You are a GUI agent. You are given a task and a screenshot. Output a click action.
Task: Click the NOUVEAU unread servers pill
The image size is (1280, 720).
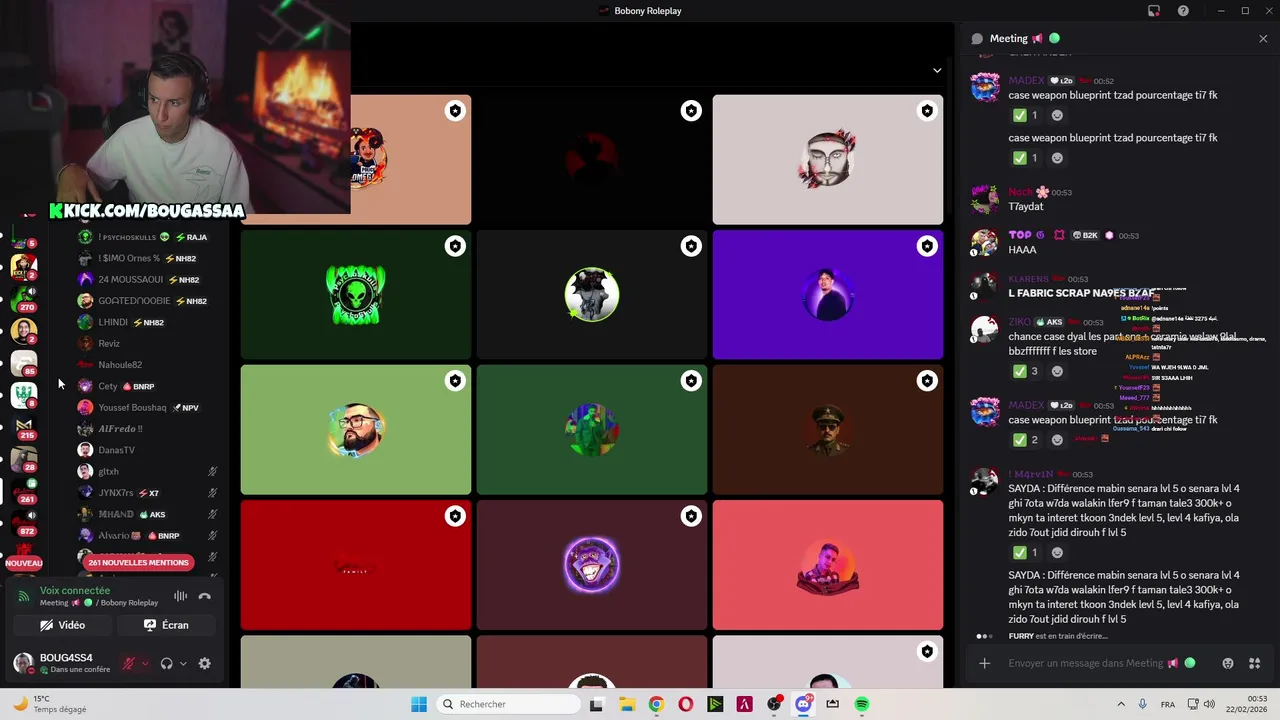[x=24, y=563]
